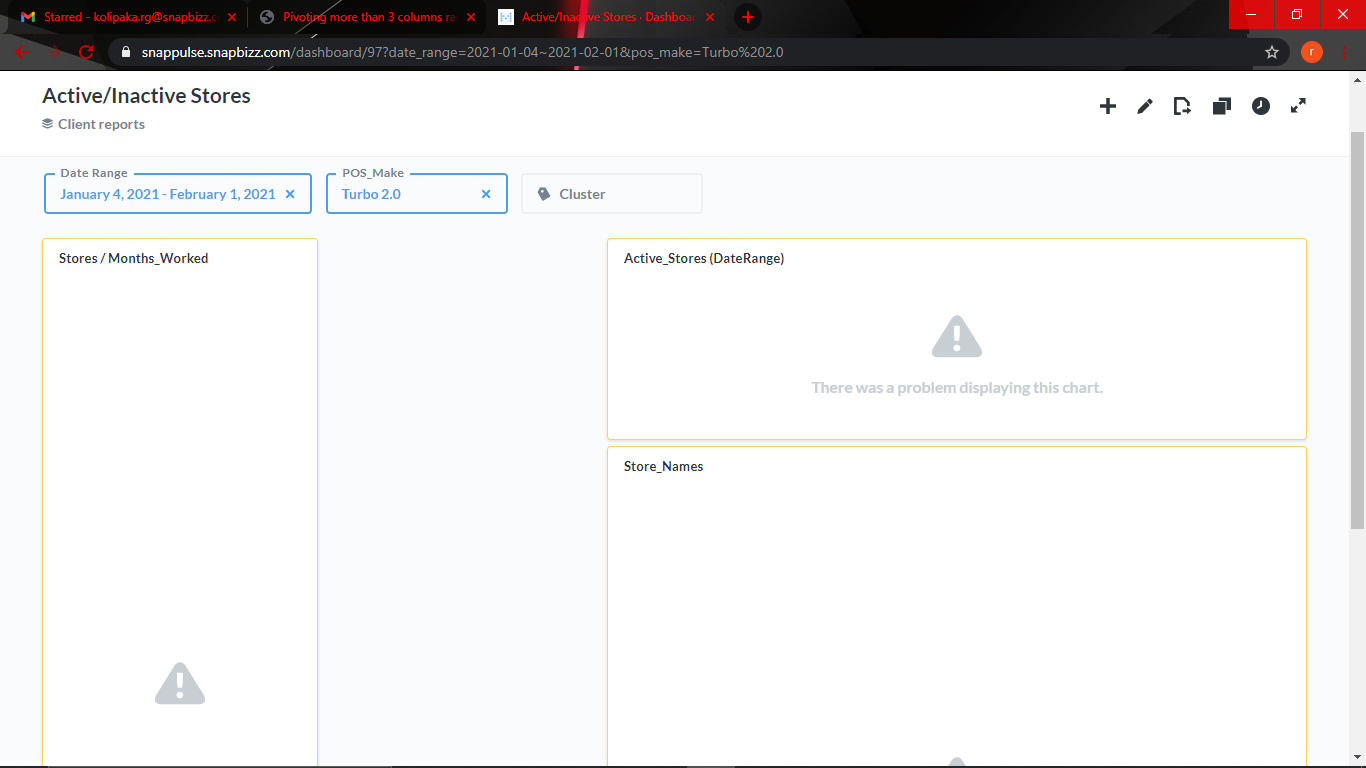Remove the Turbo 2.0 filter

[x=486, y=193]
